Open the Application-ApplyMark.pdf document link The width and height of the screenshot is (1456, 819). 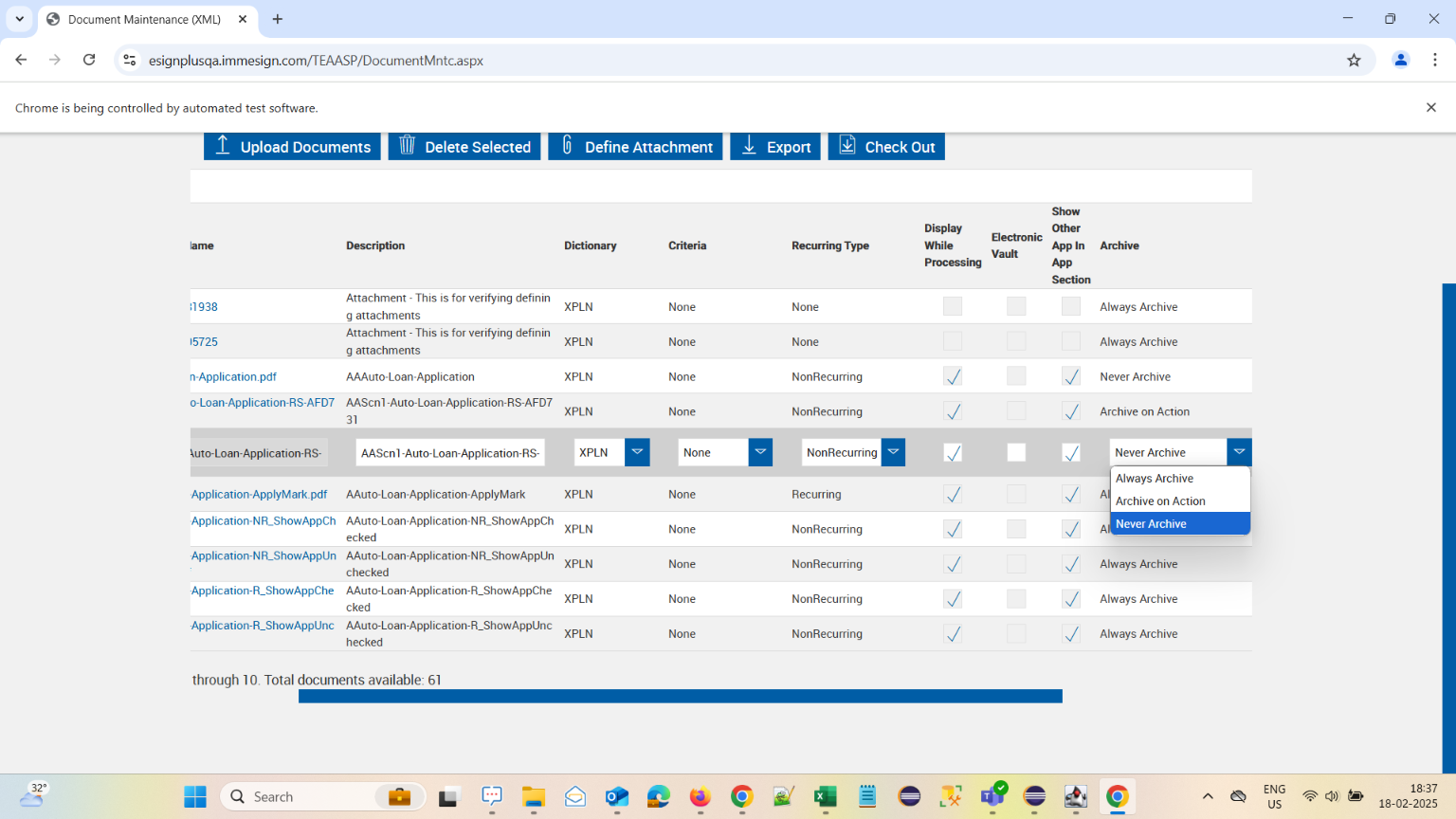coord(259,495)
